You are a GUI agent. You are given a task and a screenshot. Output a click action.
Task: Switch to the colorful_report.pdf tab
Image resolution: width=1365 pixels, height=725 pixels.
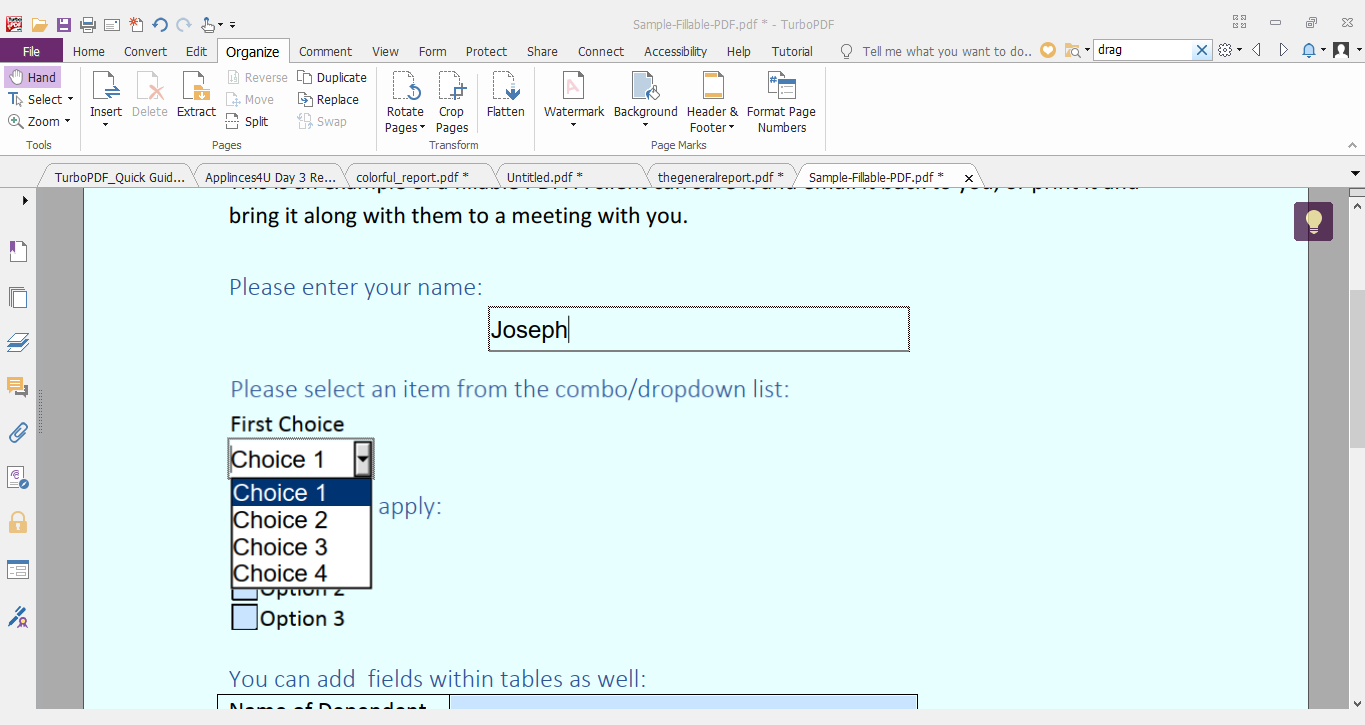(412, 177)
